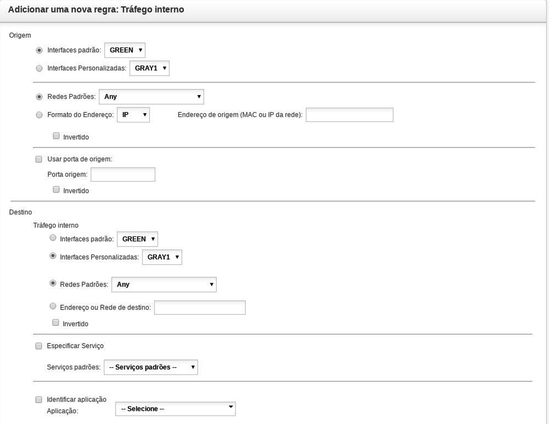The image size is (549, 424).
Task: Enable Usar porta de origem checkbox
Action: click(x=39, y=159)
